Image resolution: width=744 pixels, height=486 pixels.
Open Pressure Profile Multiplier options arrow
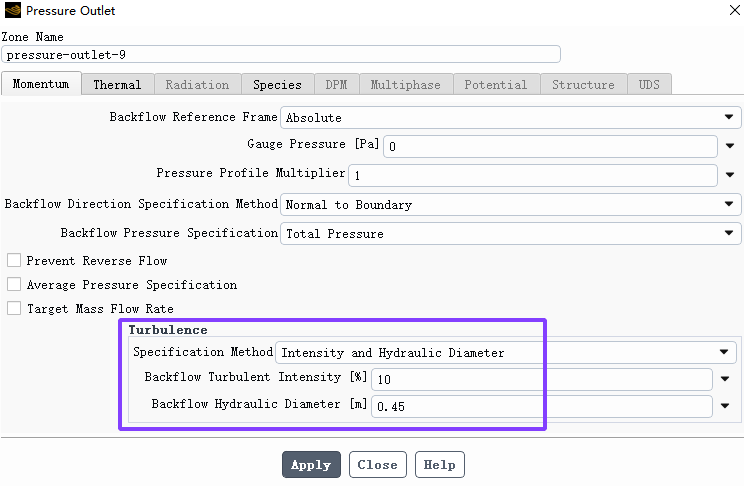coord(730,175)
